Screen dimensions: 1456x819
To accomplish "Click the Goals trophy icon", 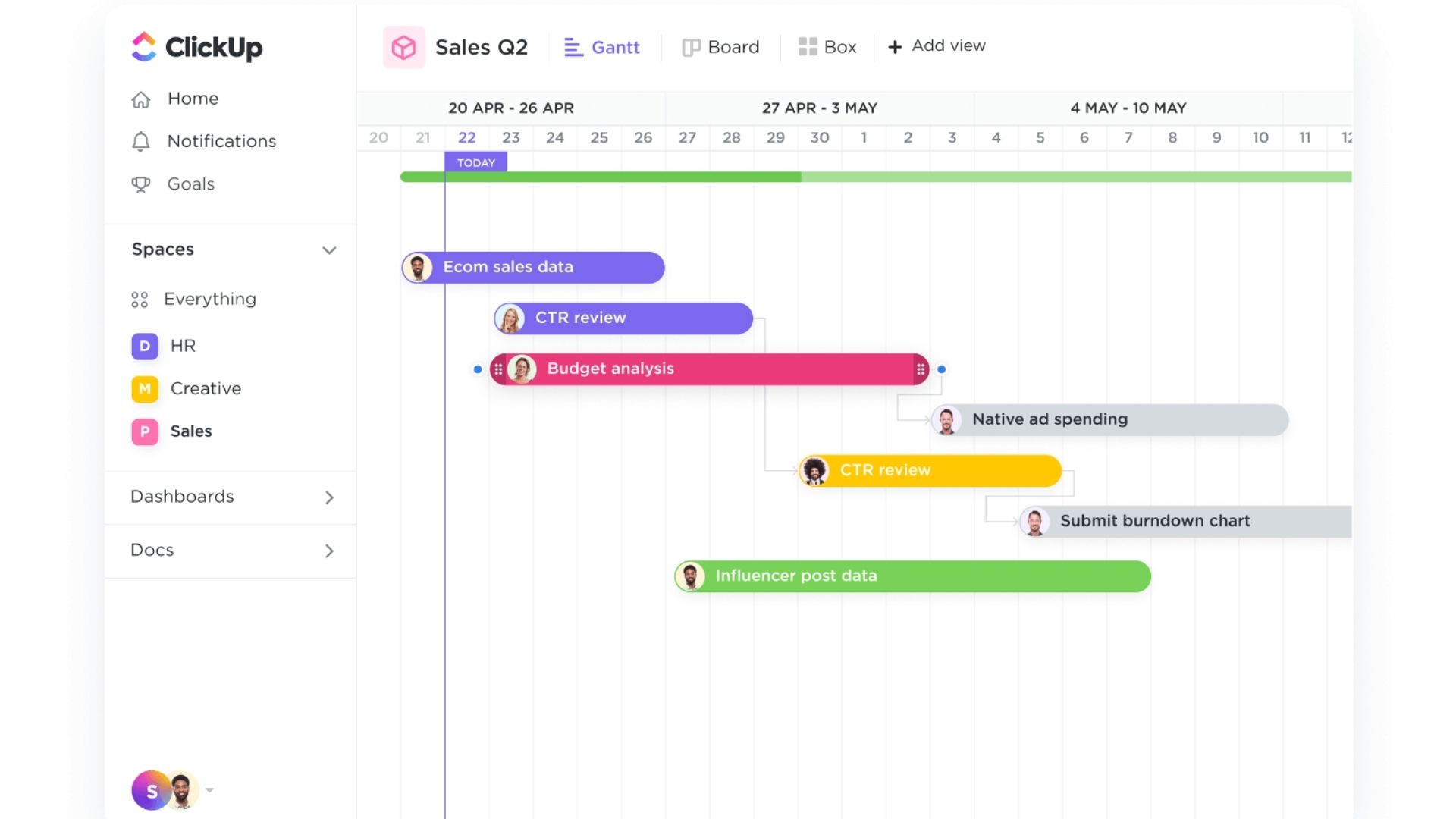I will pos(141,184).
